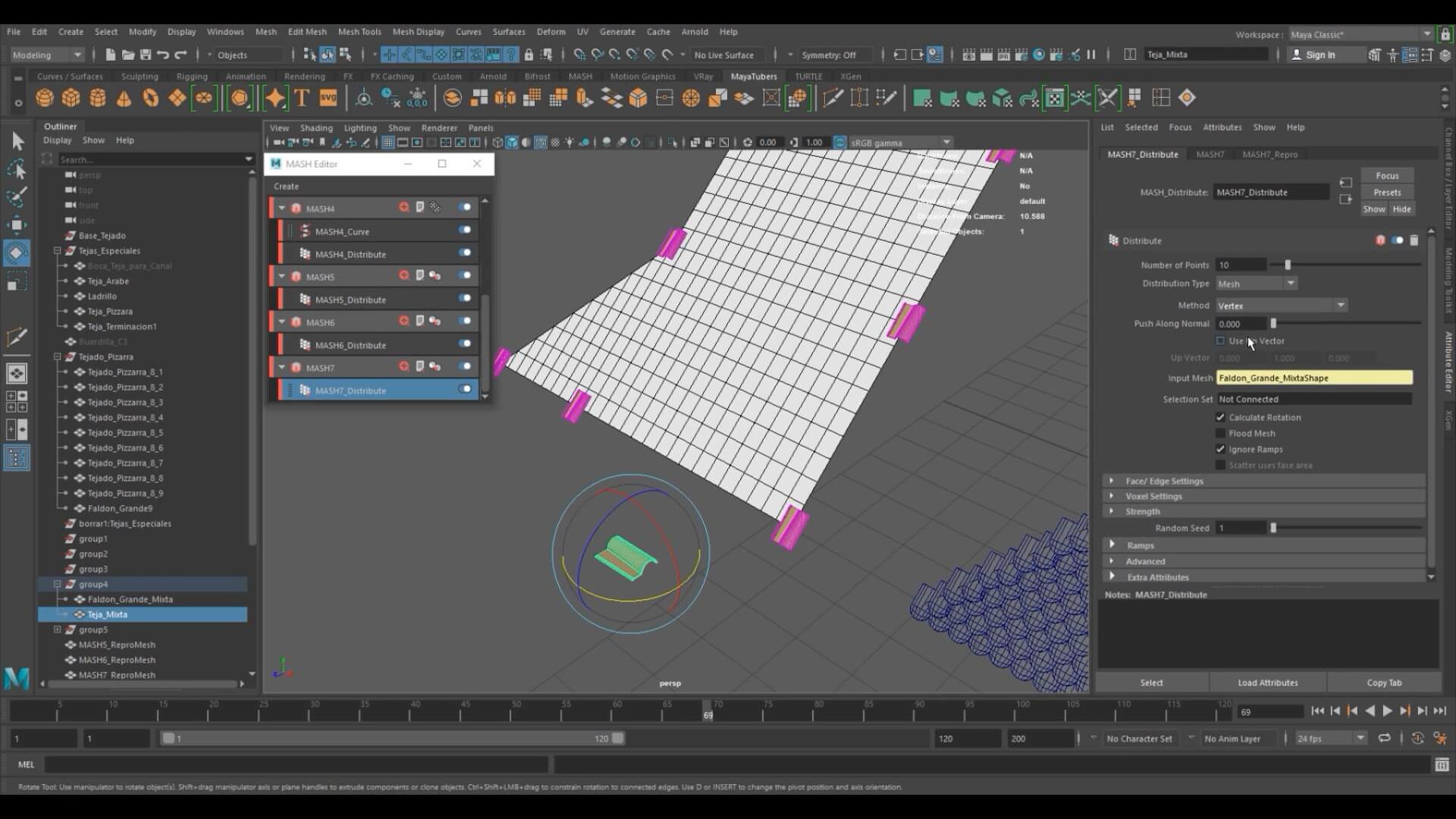Click the polygon Type tool shelf icon
1456x819 pixels.
click(x=302, y=98)
